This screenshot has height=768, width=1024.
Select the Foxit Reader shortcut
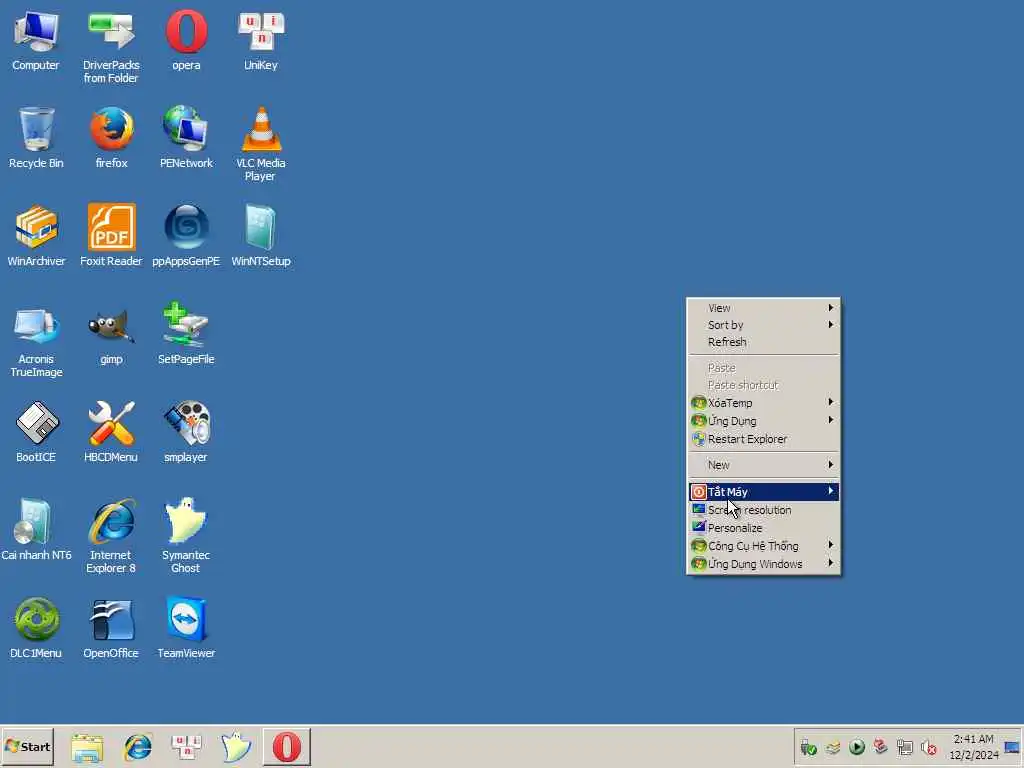click(x=111, y=236)
